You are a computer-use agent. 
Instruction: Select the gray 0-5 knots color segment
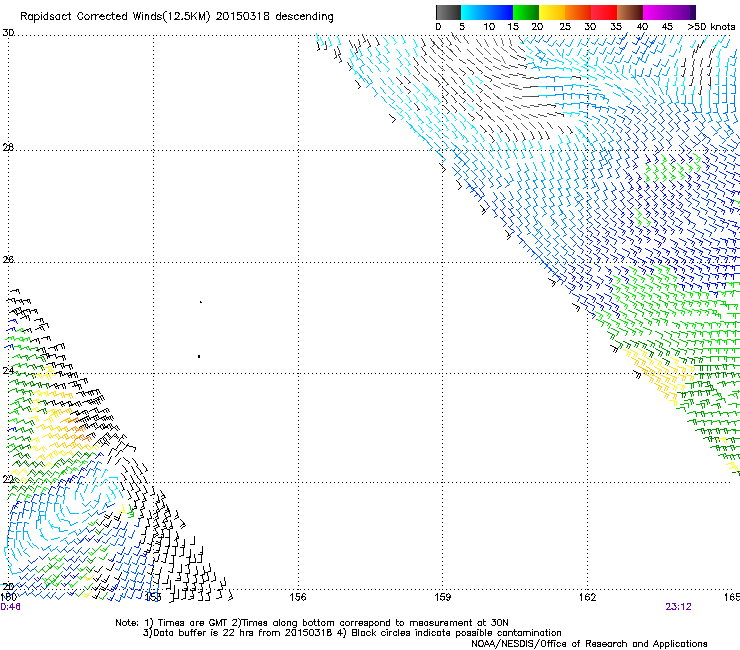(448, 12)
